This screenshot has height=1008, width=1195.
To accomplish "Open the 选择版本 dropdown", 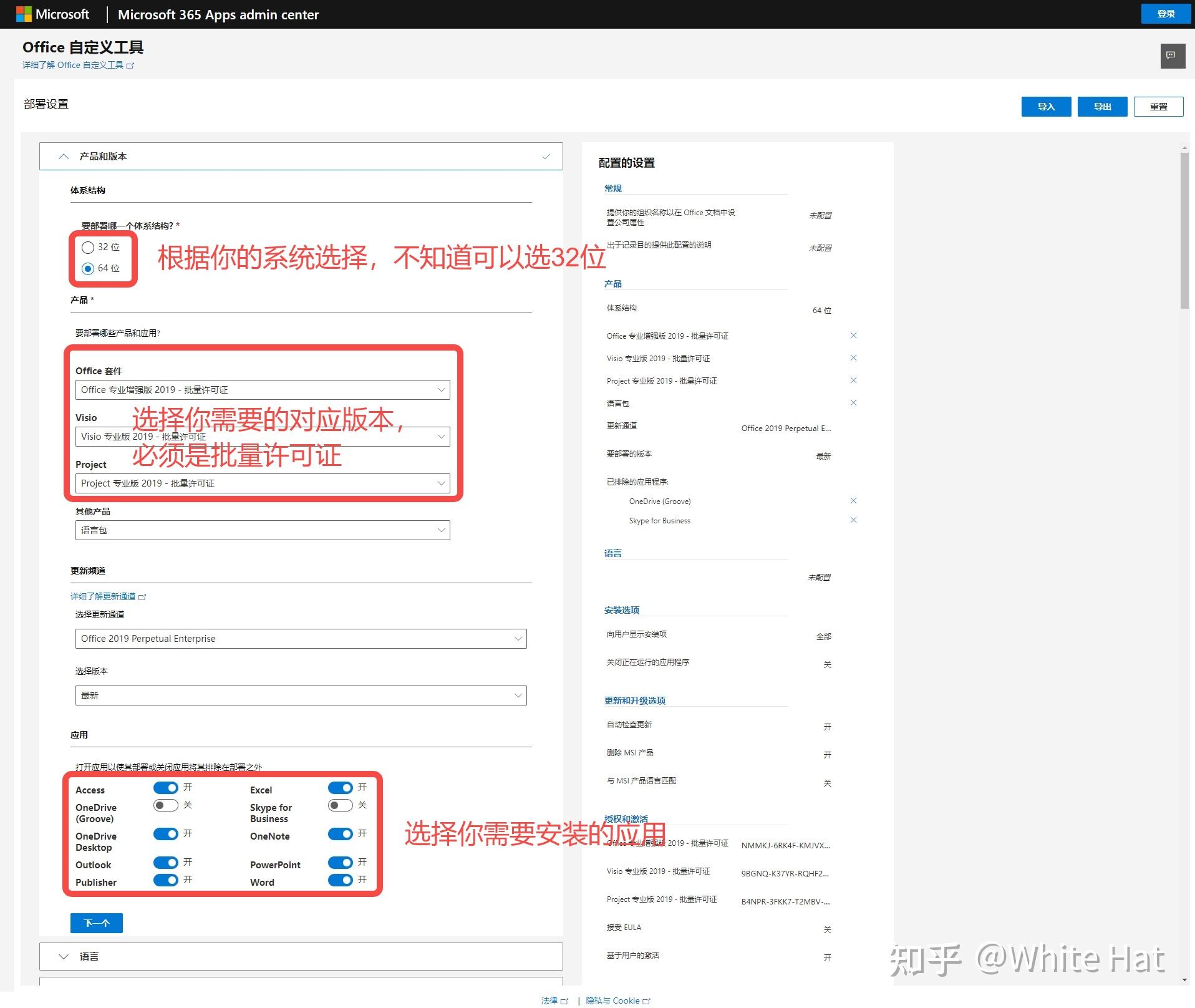I will [301, 695].
